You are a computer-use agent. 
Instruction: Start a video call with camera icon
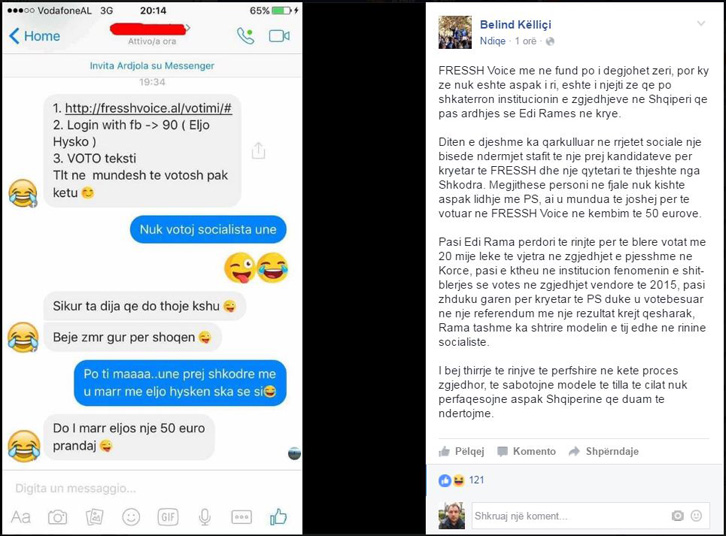[279, 36]
